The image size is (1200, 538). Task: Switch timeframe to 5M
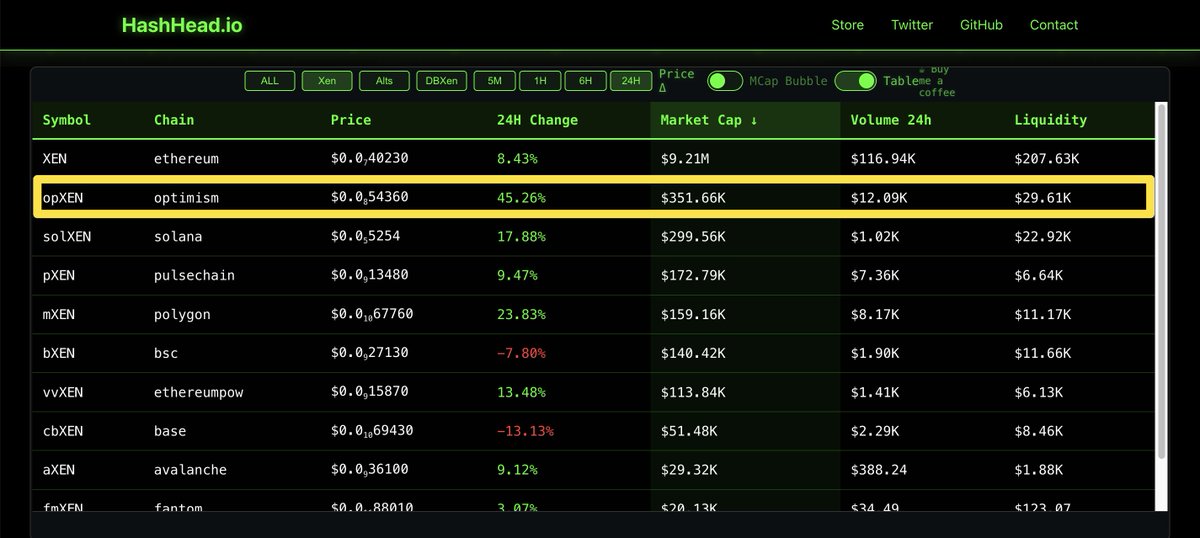(495, 81)
